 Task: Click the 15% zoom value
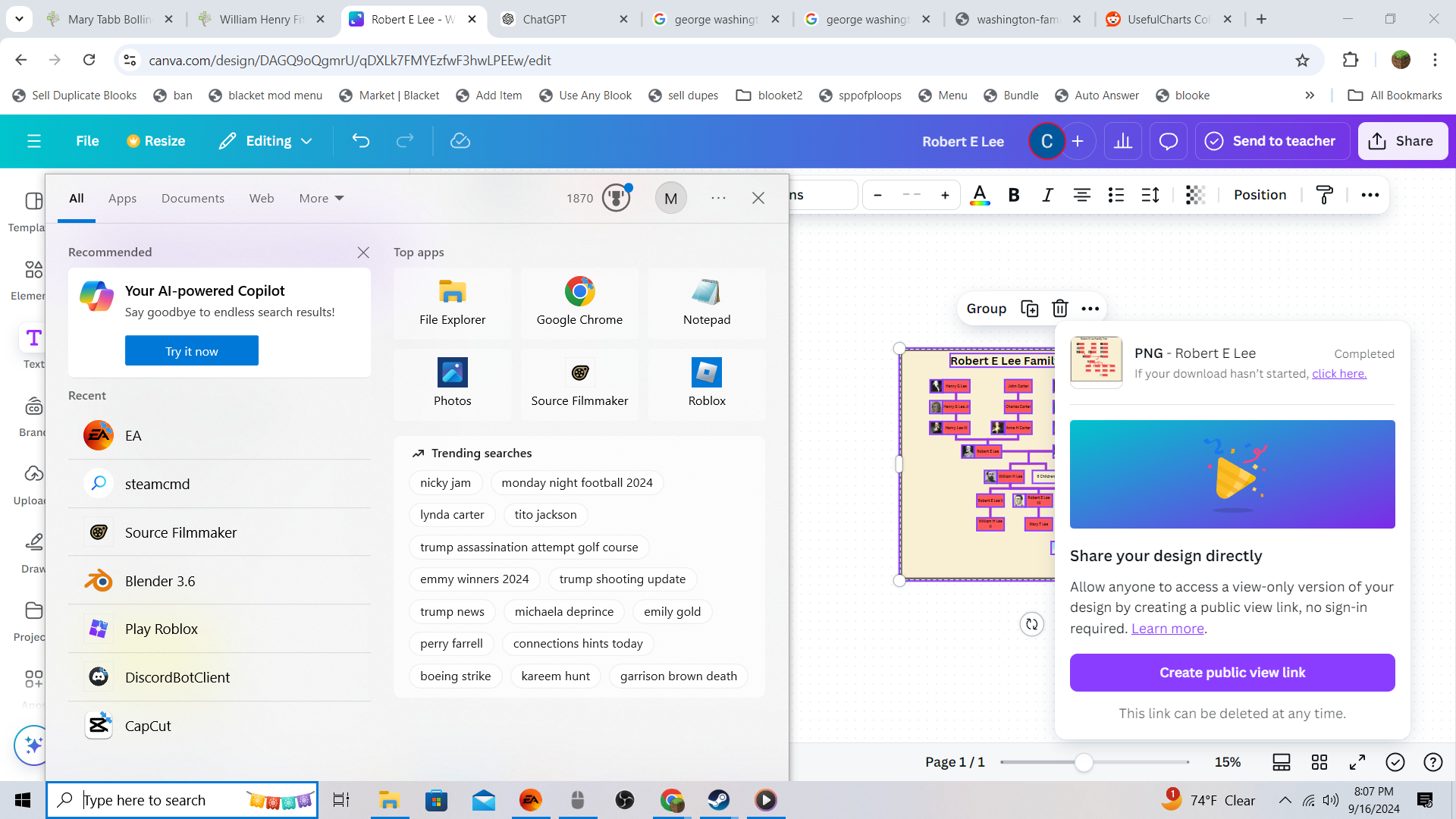point(1228,762)
